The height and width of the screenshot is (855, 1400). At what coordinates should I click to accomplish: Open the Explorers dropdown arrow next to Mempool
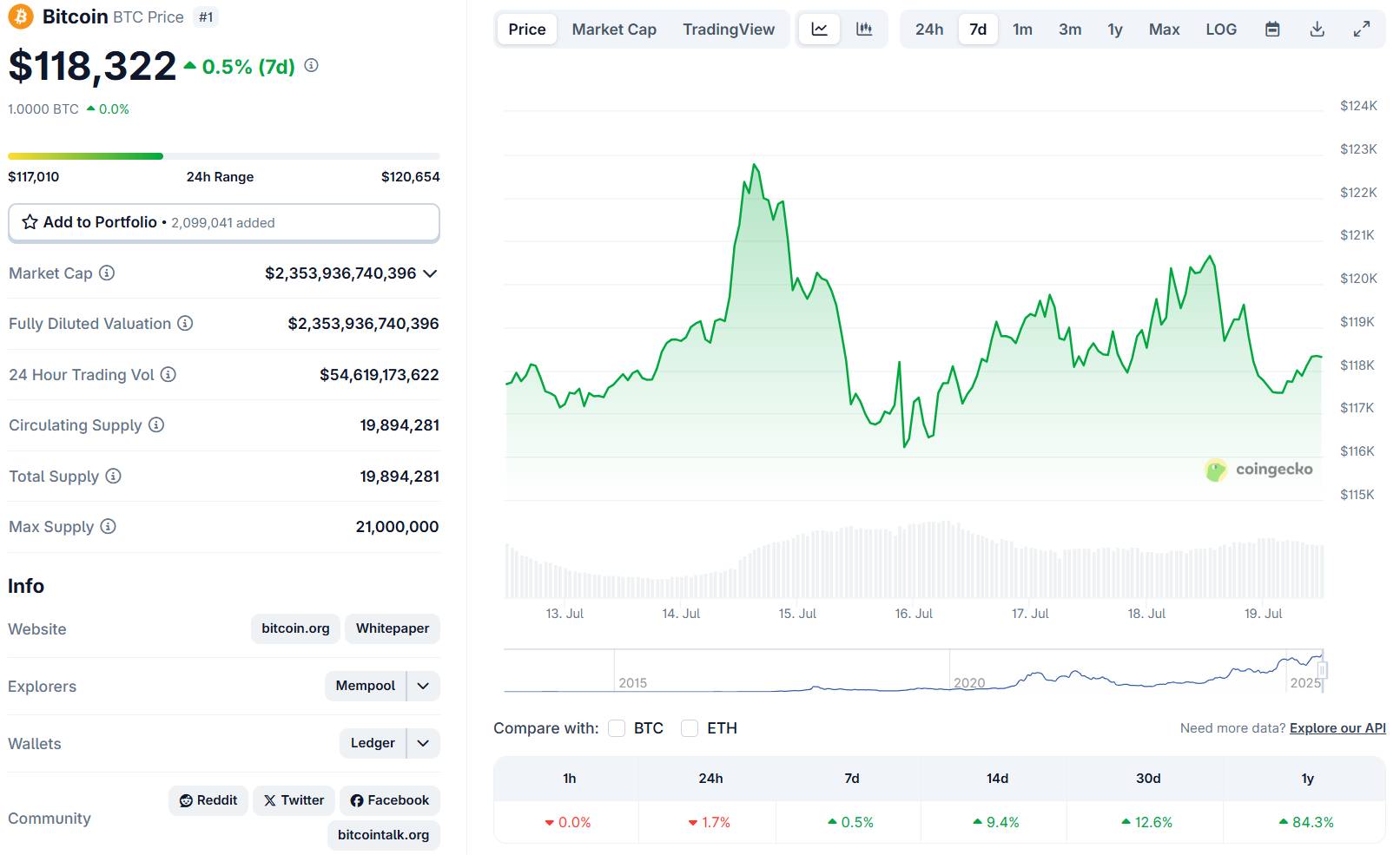(x=423, y=686)
